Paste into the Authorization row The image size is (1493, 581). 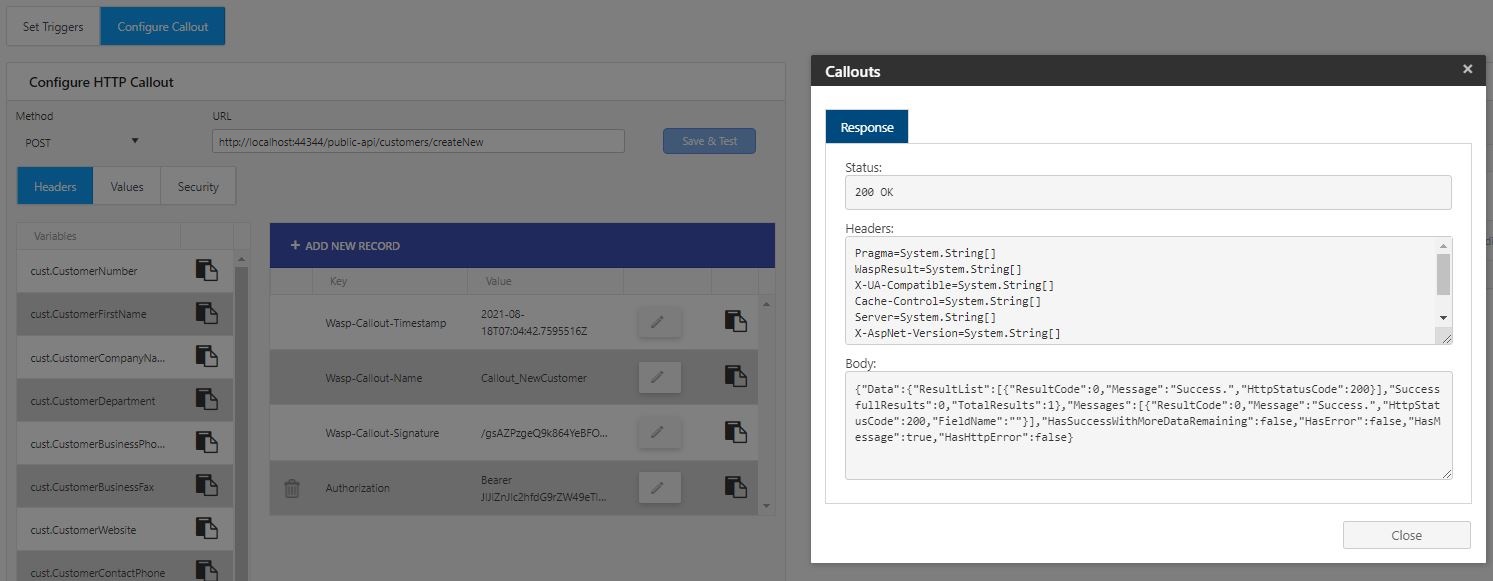coord(735,487)
